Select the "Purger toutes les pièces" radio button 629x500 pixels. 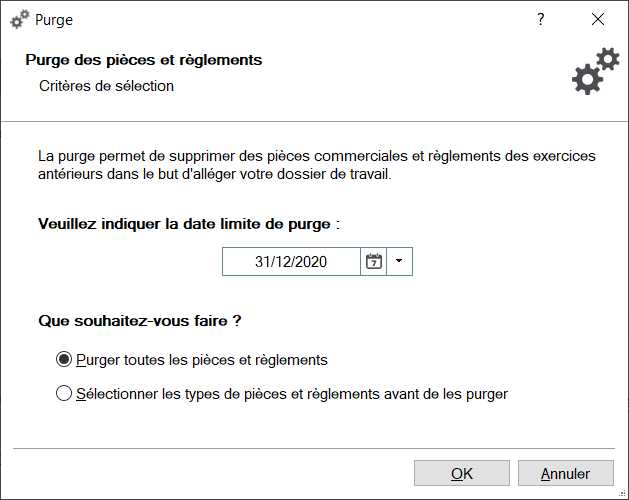pos(65,359)
